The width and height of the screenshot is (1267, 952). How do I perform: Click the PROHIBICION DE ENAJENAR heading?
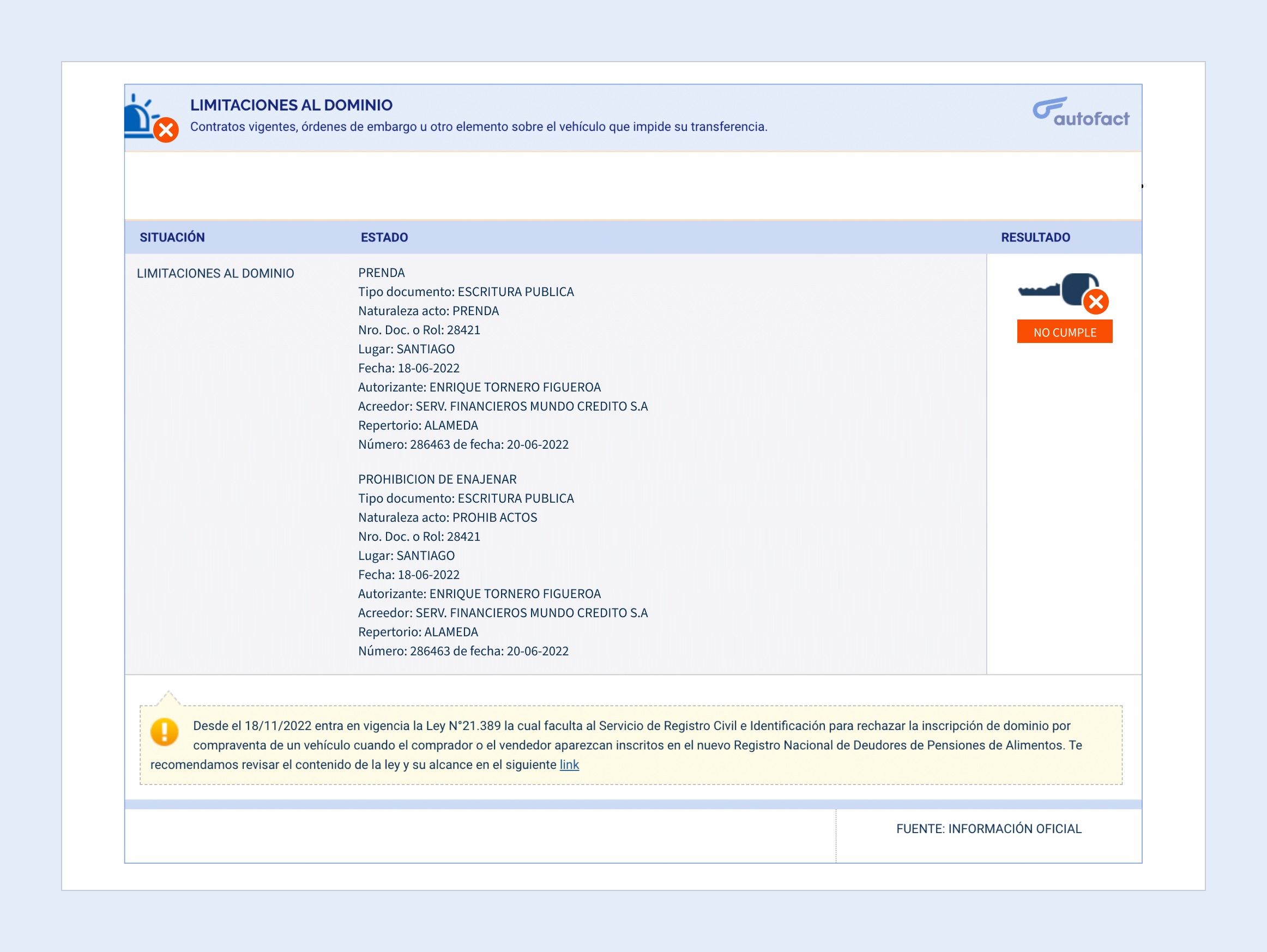click(437, 479)
